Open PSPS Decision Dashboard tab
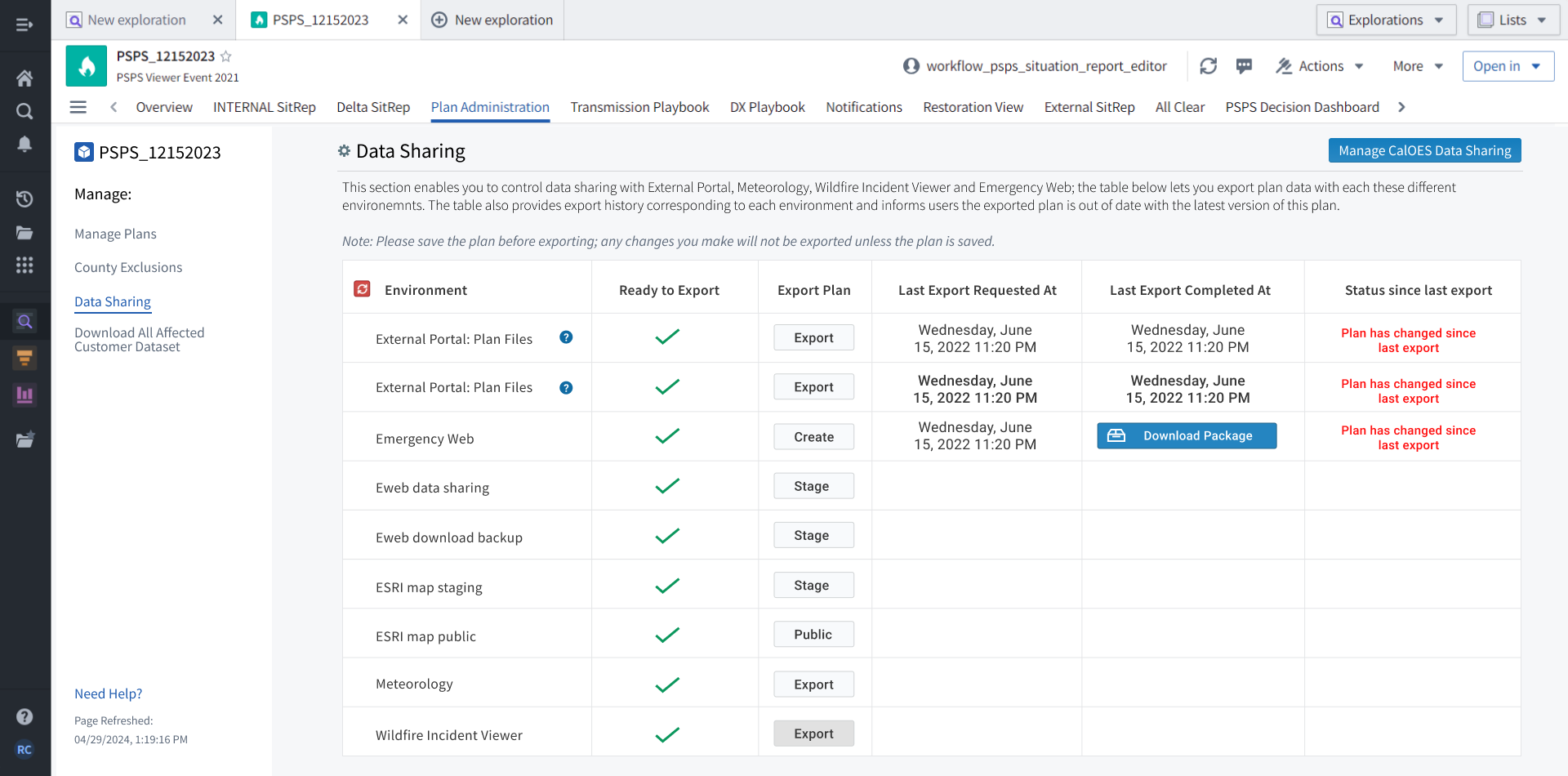This screenshot has height=776, width=1568. click(x=1302, y=107)
